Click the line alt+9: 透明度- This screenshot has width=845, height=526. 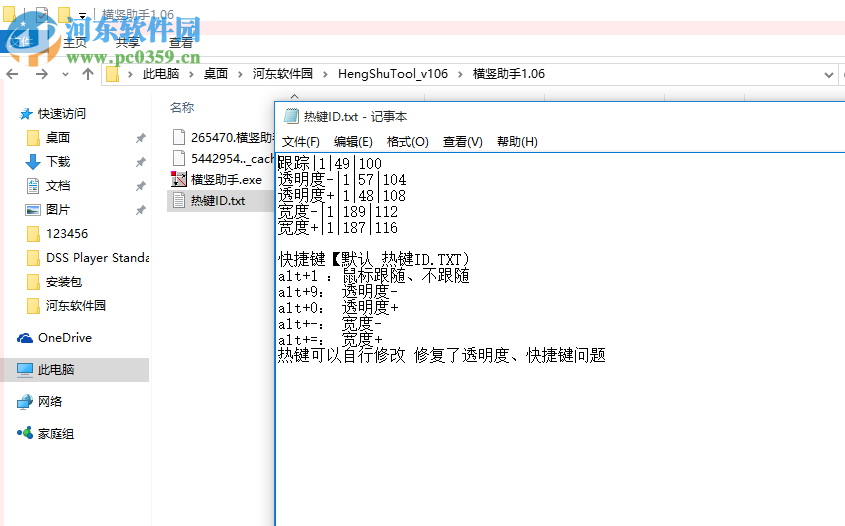338,292
